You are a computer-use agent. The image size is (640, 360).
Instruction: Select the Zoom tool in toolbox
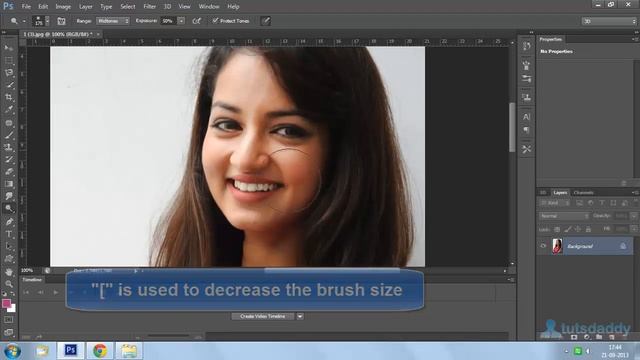click(x=9, y=284)
